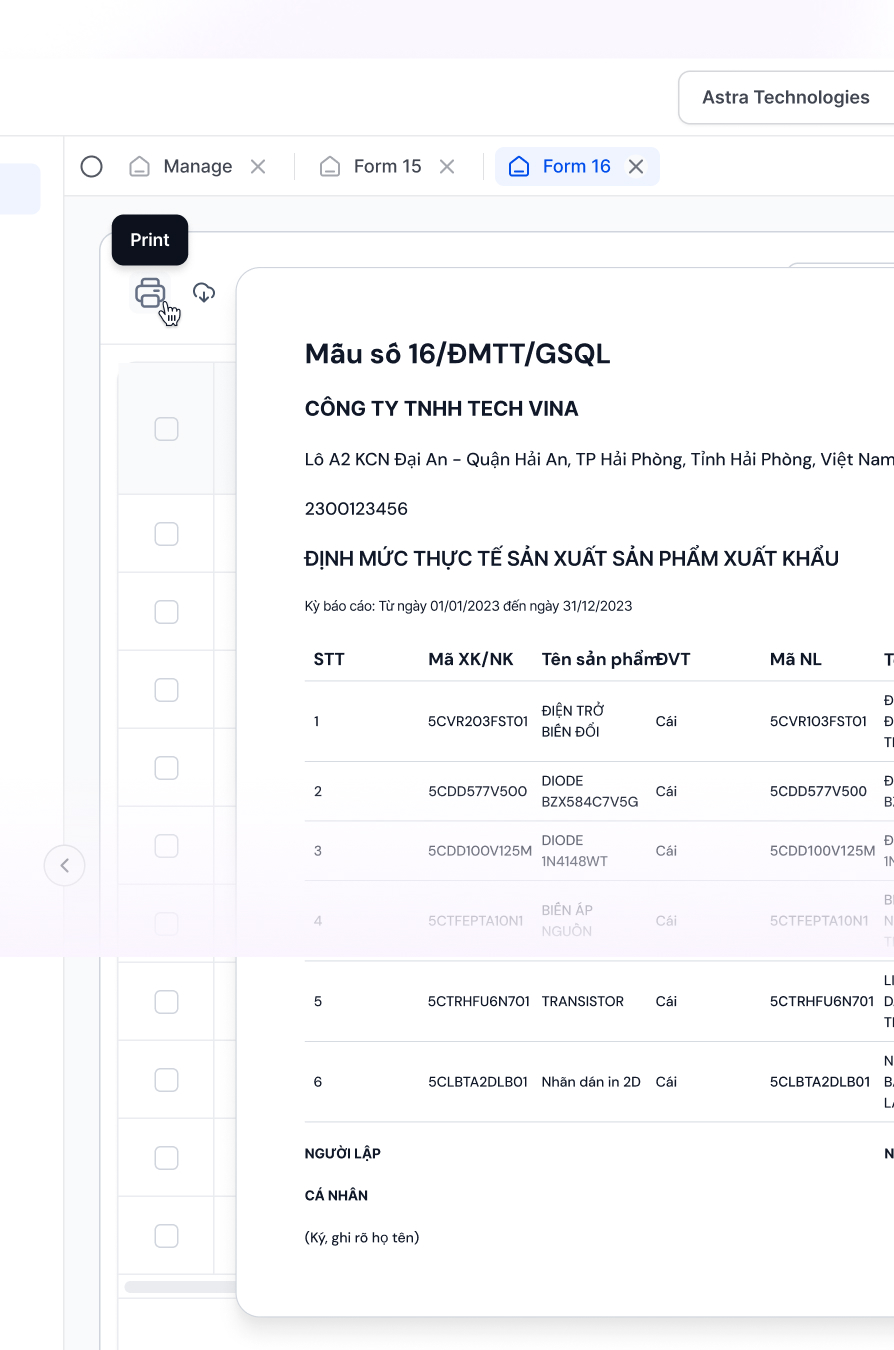Collapse the sidebar with the left chevron
The height and width of the screenshot is (1350, 894).
65,865
